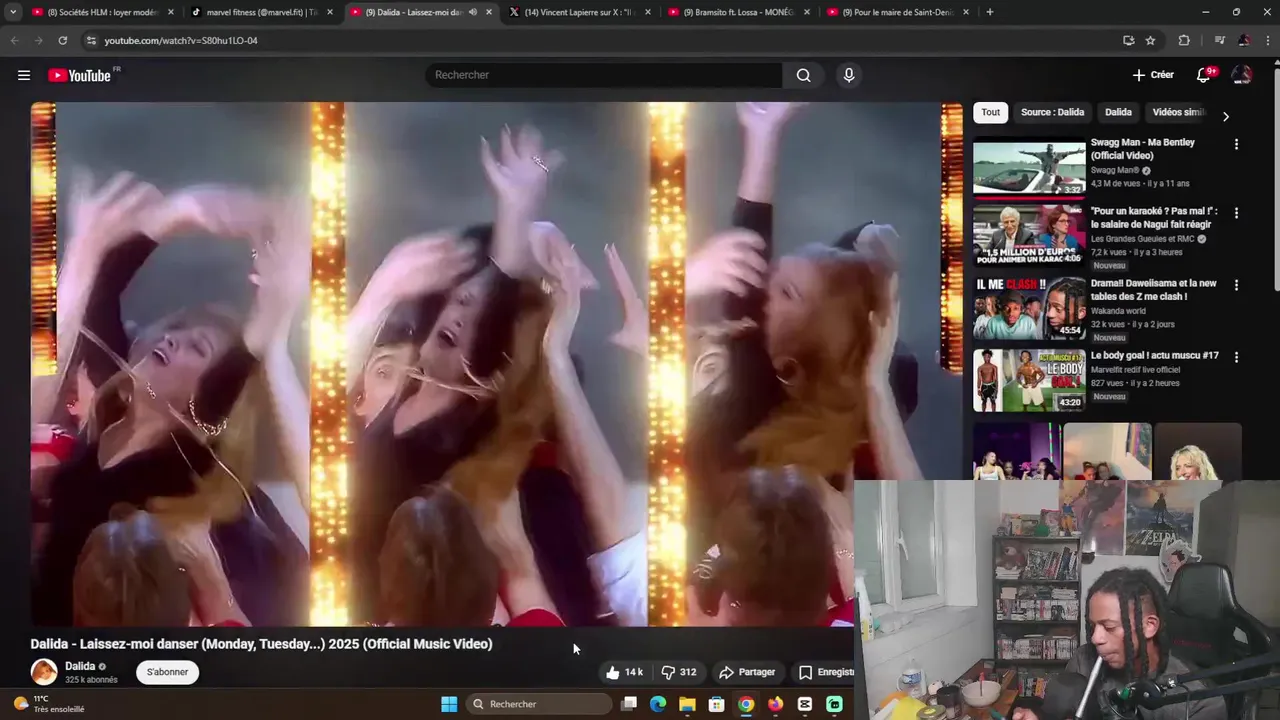1280x720 pixels.
Task: Open the Windows Start menu
Action: point(449,704)
